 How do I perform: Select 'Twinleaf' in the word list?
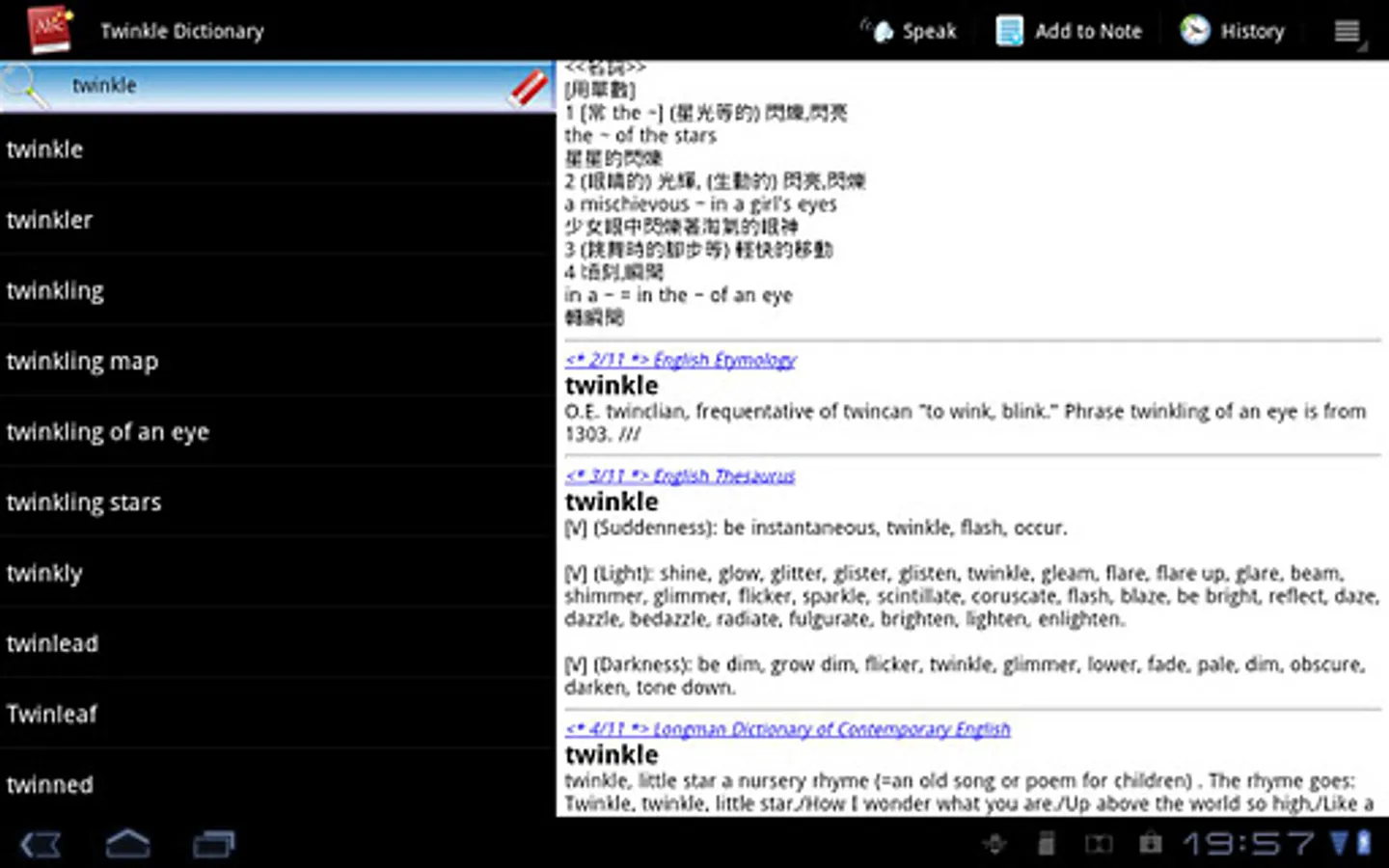(x=277, y=714)
